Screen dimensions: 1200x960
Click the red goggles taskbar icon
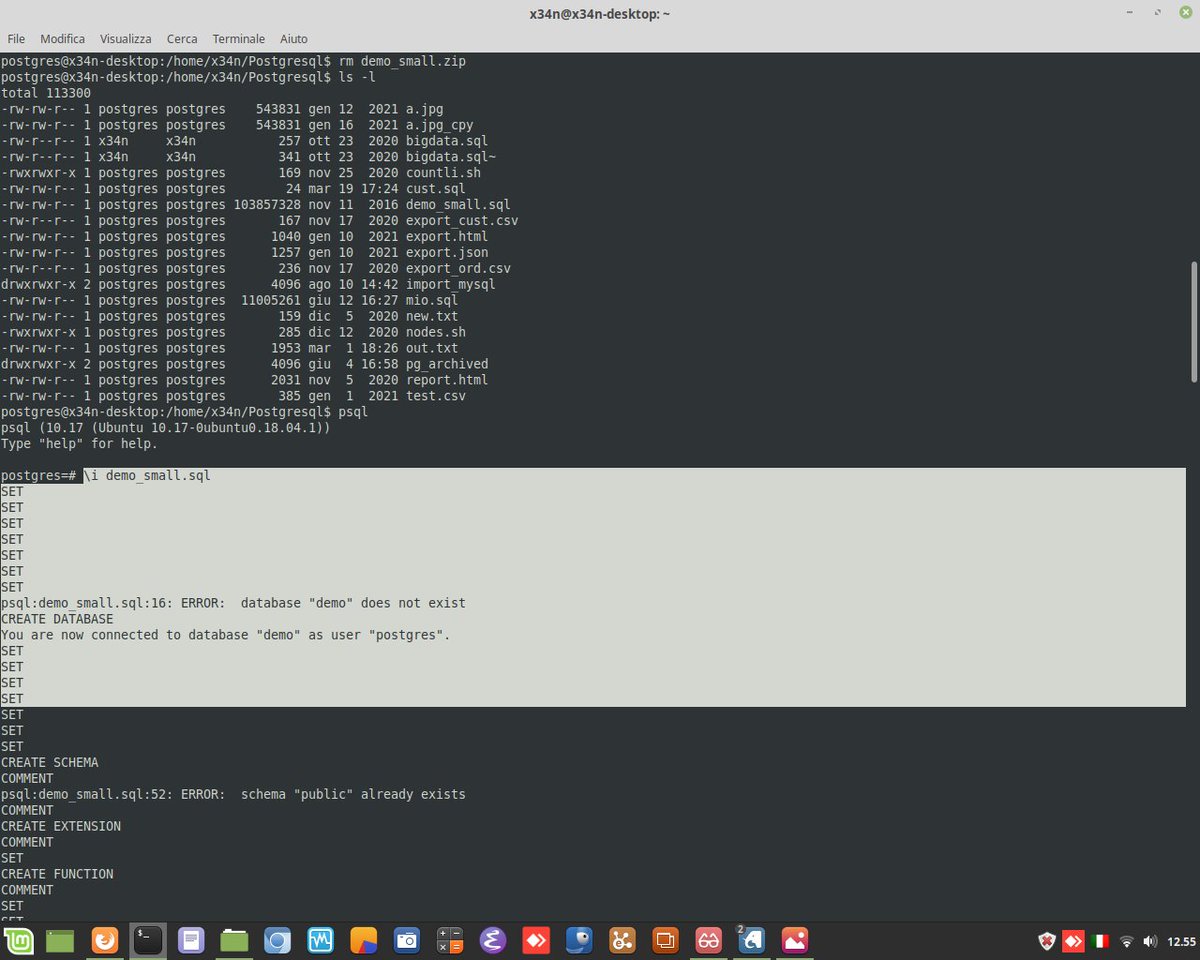pyautogui.click(x=707, y=940)
